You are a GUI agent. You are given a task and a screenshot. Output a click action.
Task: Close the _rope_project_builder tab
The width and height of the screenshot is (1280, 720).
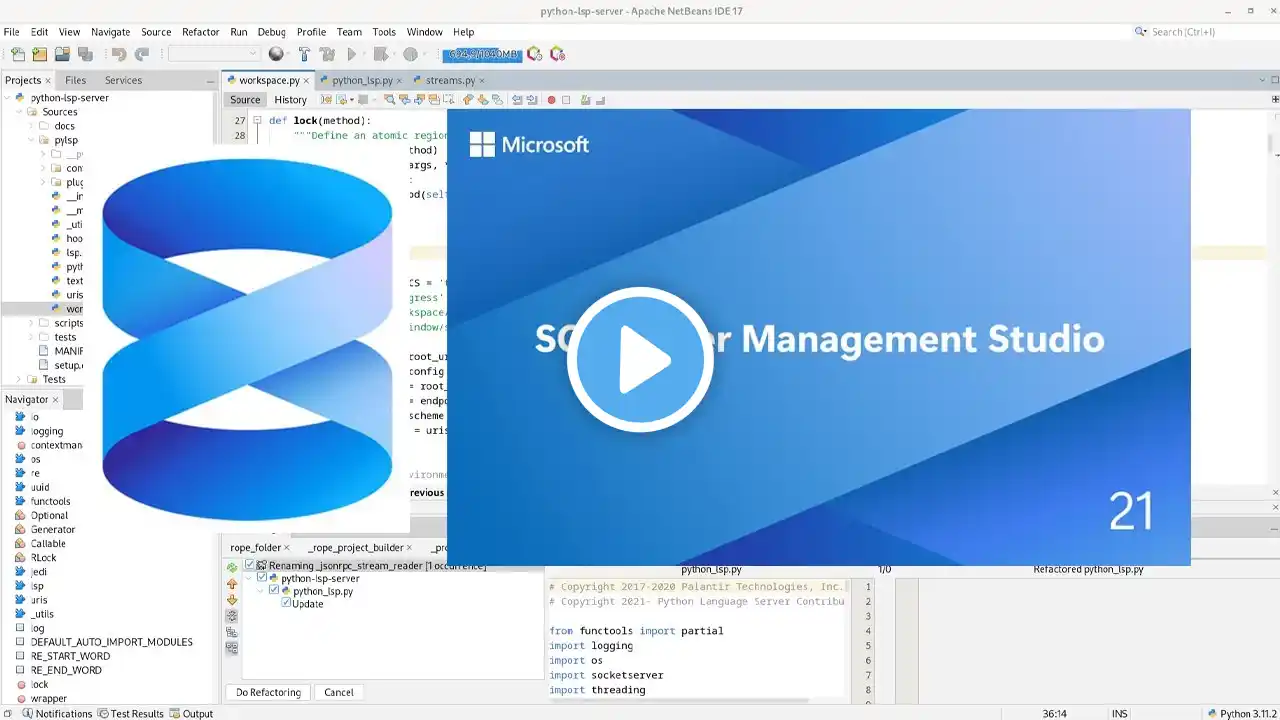409,548
